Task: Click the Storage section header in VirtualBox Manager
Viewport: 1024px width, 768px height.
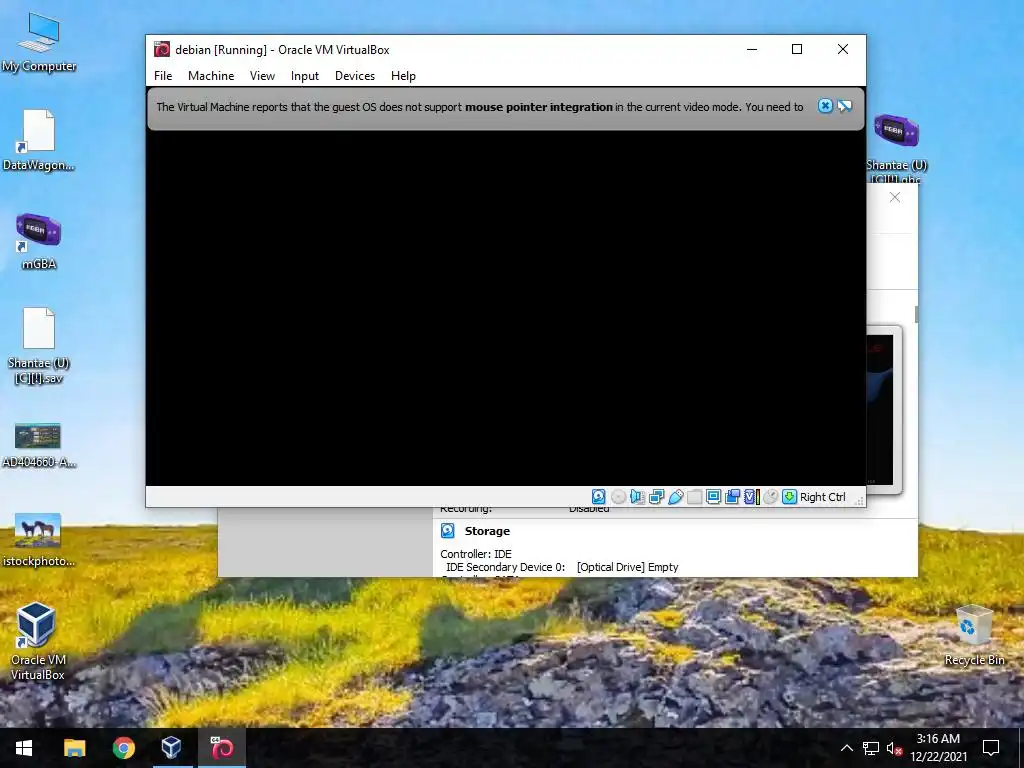Action: (x=487, y=531)
